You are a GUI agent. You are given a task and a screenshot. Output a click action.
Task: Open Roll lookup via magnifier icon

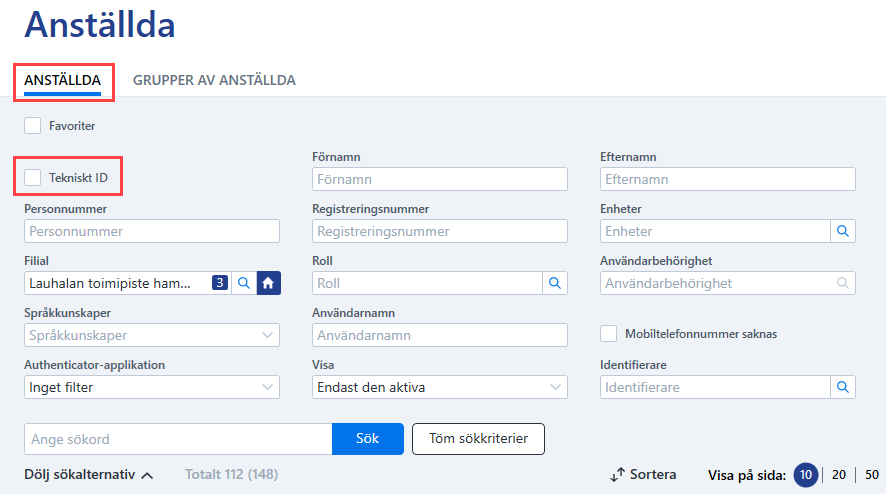point(555,283)
